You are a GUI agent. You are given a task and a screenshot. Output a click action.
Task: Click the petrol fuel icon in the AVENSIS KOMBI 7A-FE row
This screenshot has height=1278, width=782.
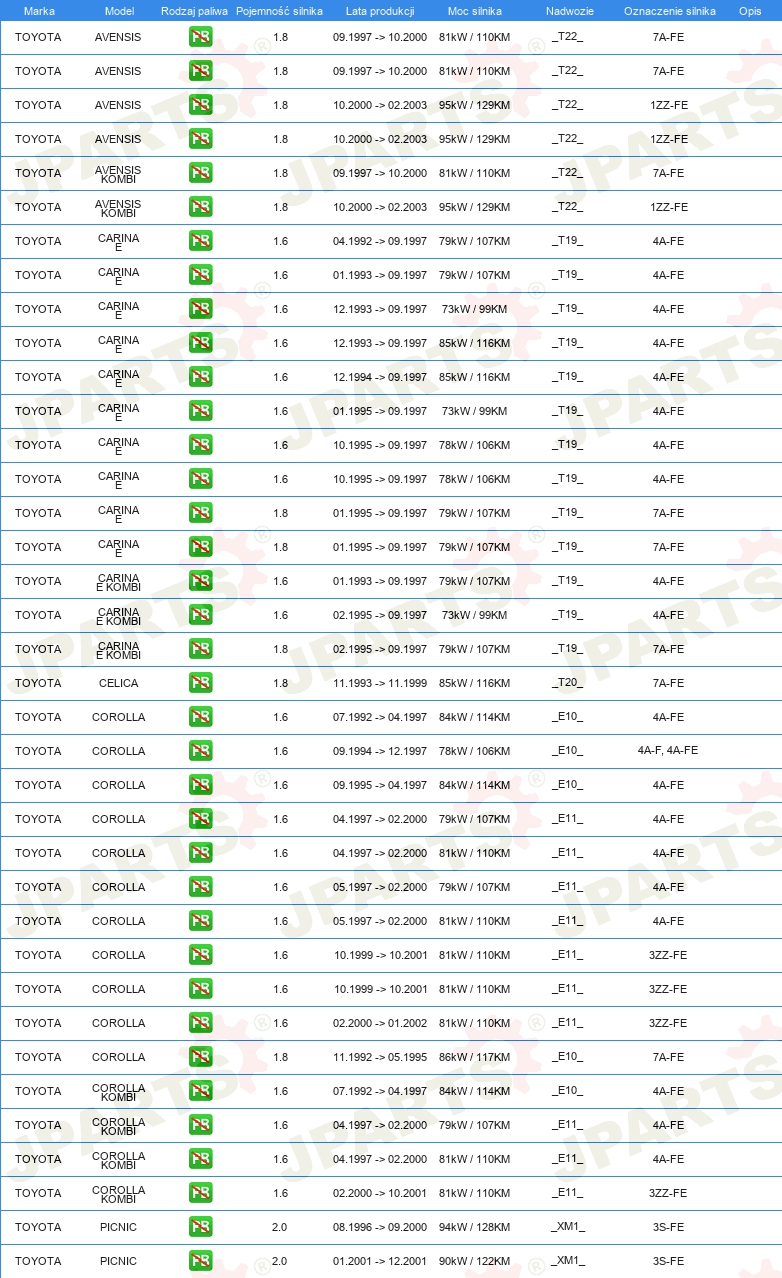(x=200, y=173)
